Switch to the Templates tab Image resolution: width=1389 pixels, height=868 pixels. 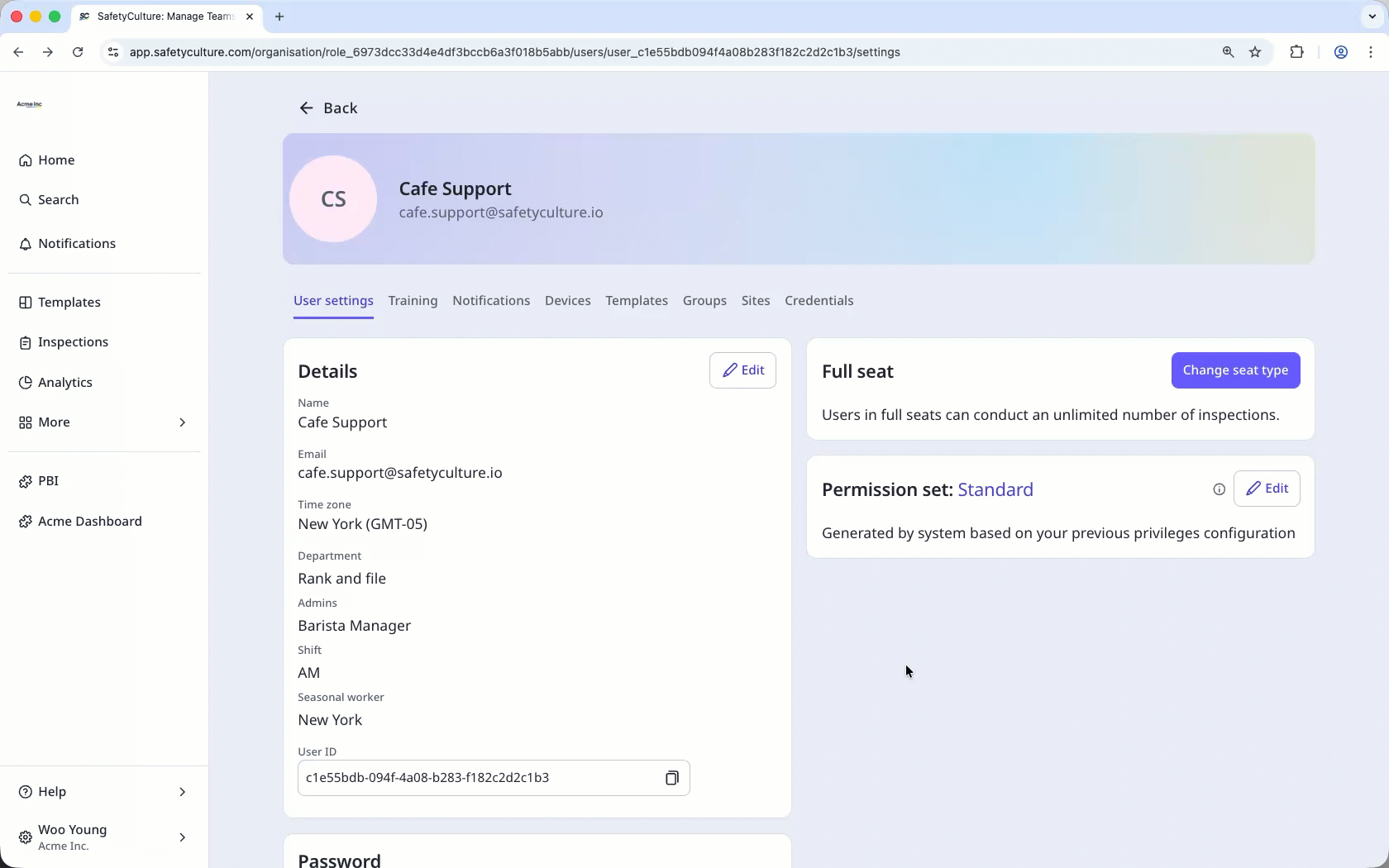[x=637, y=301]
